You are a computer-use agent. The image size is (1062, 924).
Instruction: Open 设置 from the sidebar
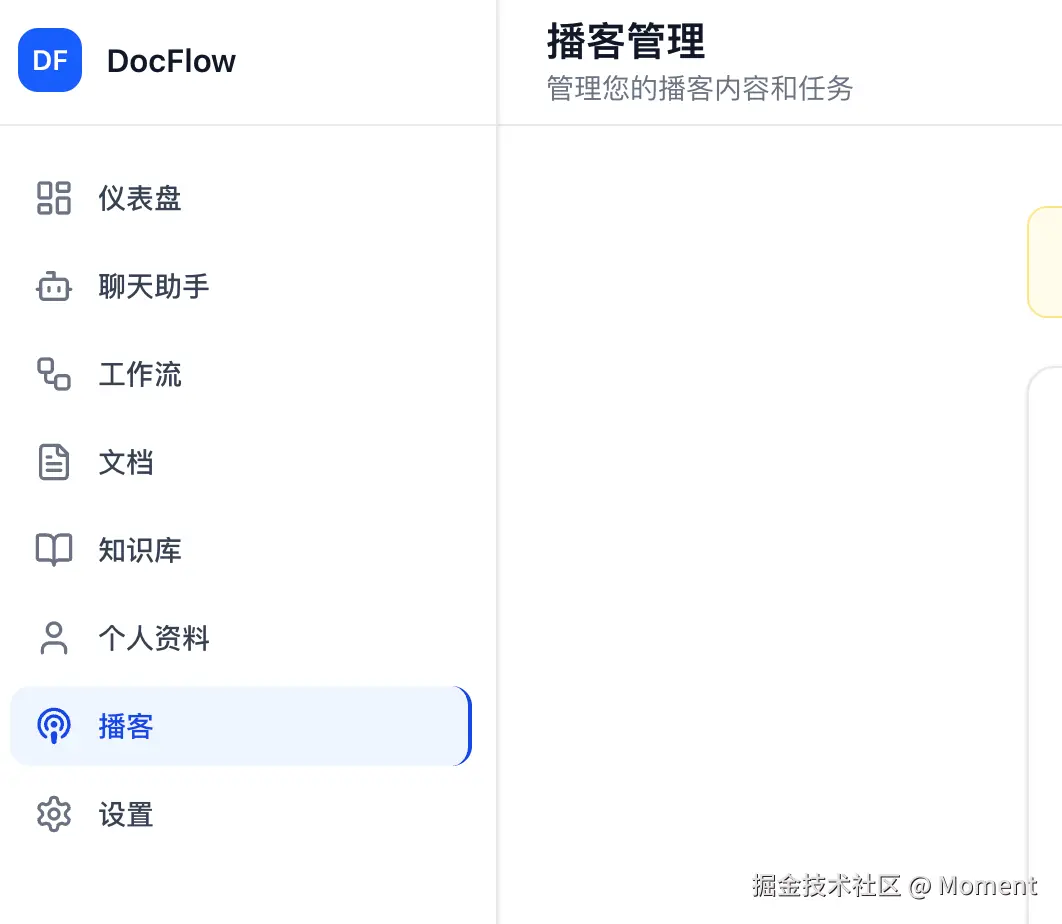(x=126, y=814)
